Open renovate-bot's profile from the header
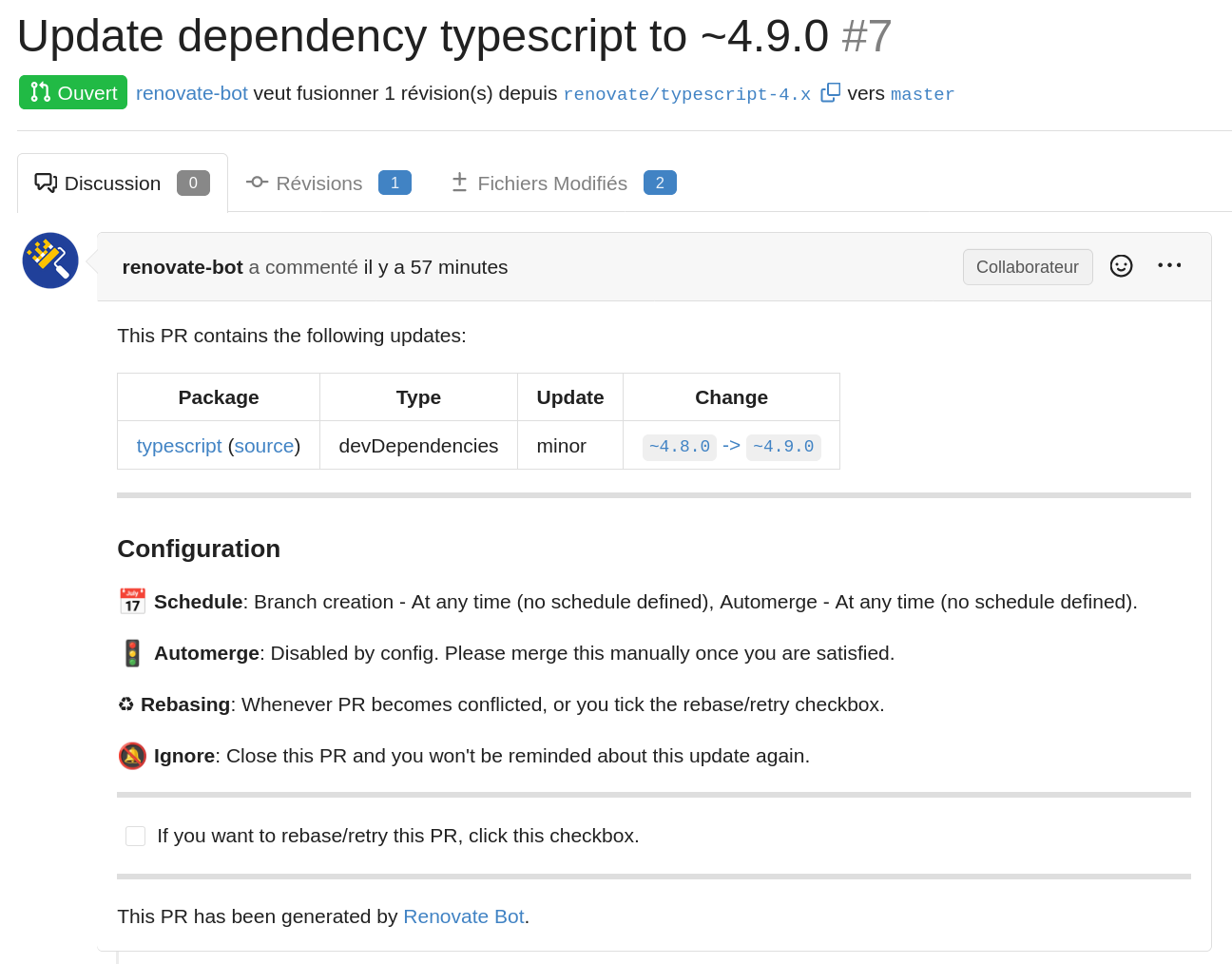 tap(191, 92)
